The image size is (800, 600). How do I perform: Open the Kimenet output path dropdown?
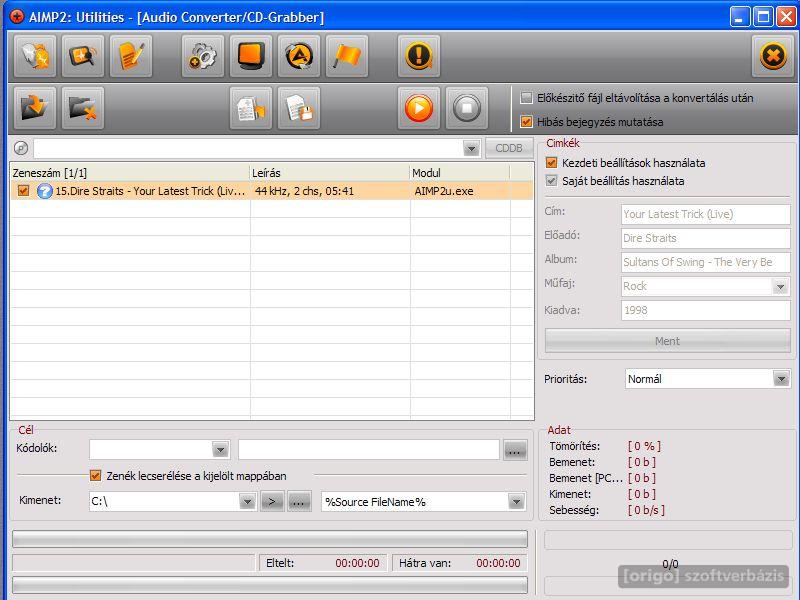247,502
